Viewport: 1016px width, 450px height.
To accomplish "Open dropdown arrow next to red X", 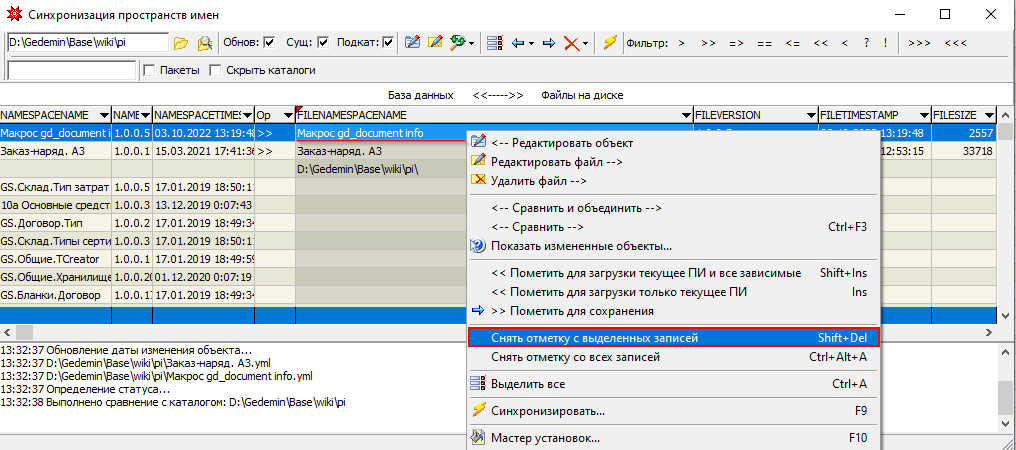I will (x=586, y=43).
